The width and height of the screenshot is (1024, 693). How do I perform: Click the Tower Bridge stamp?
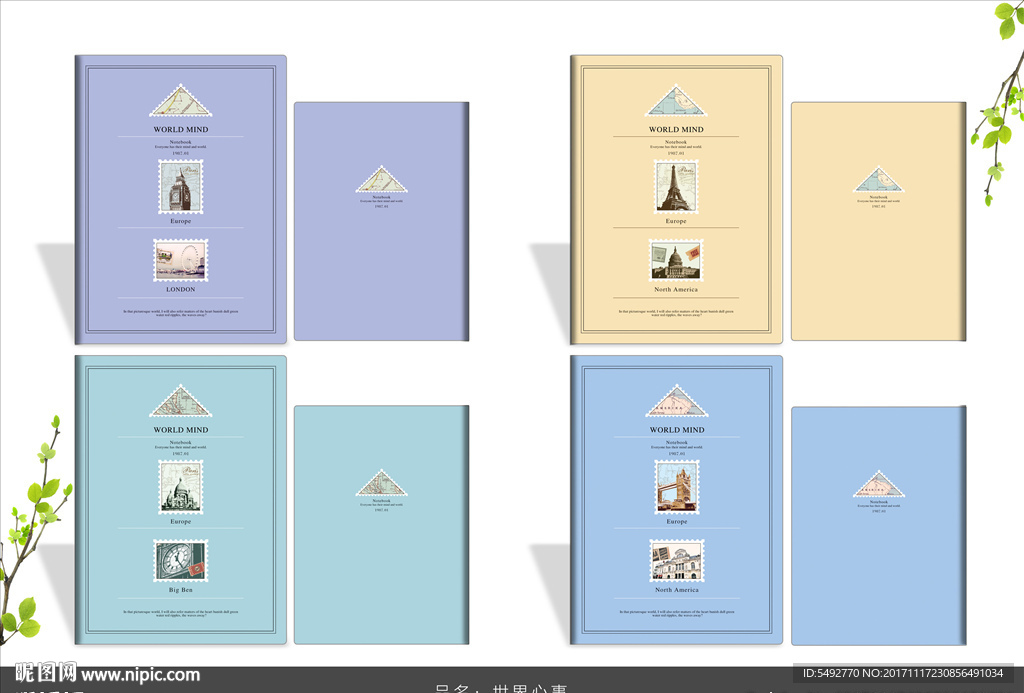[677, 487]
